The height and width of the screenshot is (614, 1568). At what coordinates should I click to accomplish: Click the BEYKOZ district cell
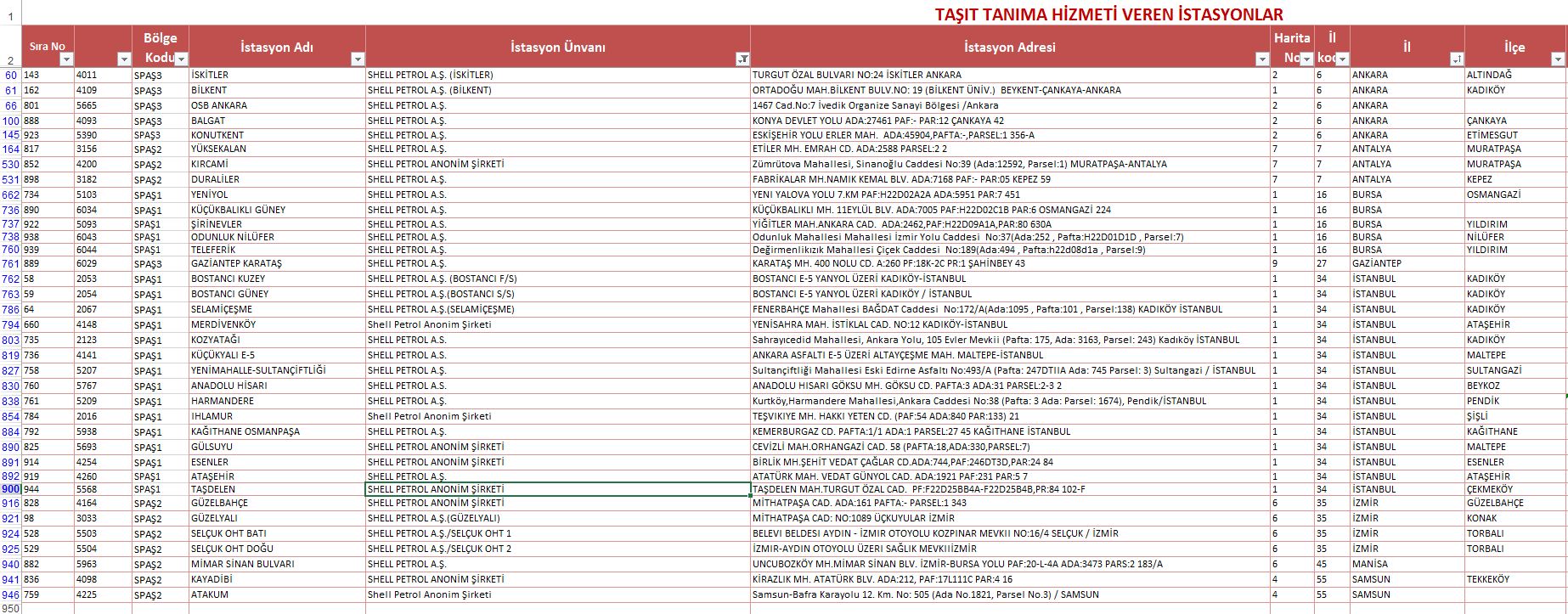[x=1515, y=386]
